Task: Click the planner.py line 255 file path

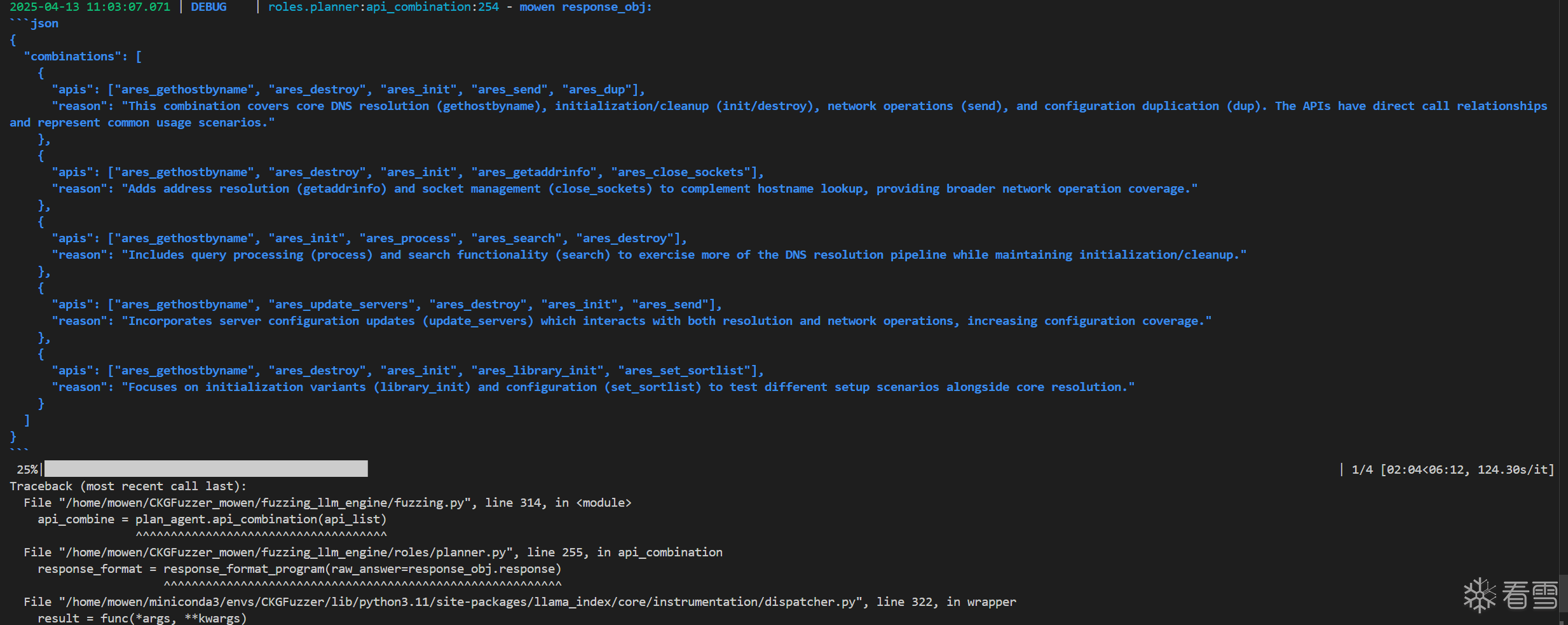Action: [373, 553]
